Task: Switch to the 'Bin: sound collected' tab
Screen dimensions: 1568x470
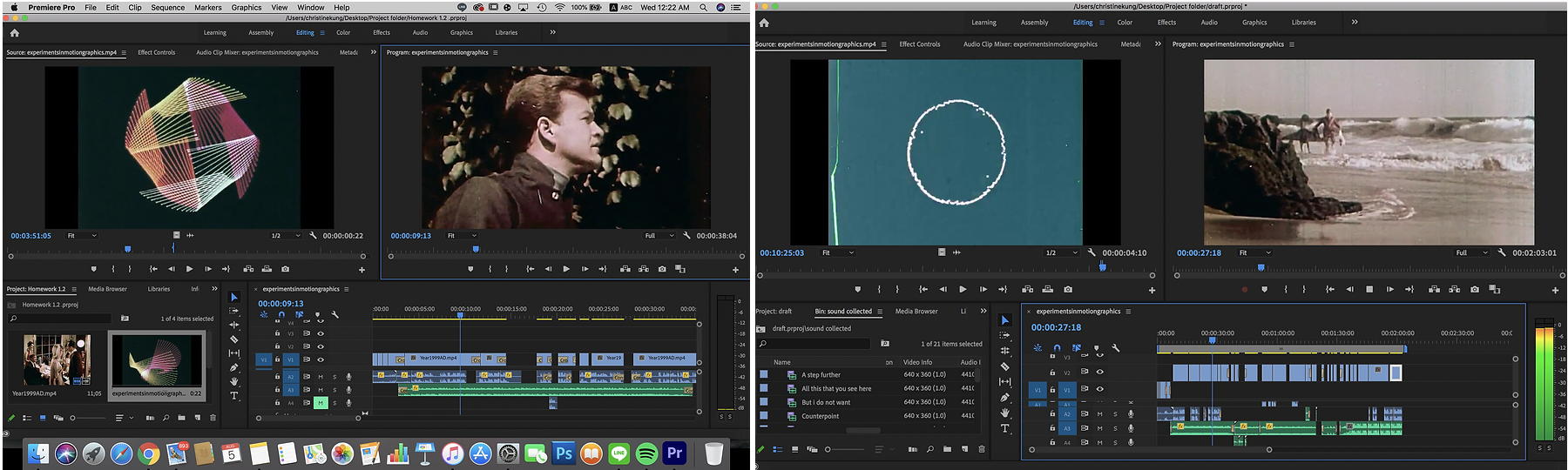Action: tap(843, 311)
